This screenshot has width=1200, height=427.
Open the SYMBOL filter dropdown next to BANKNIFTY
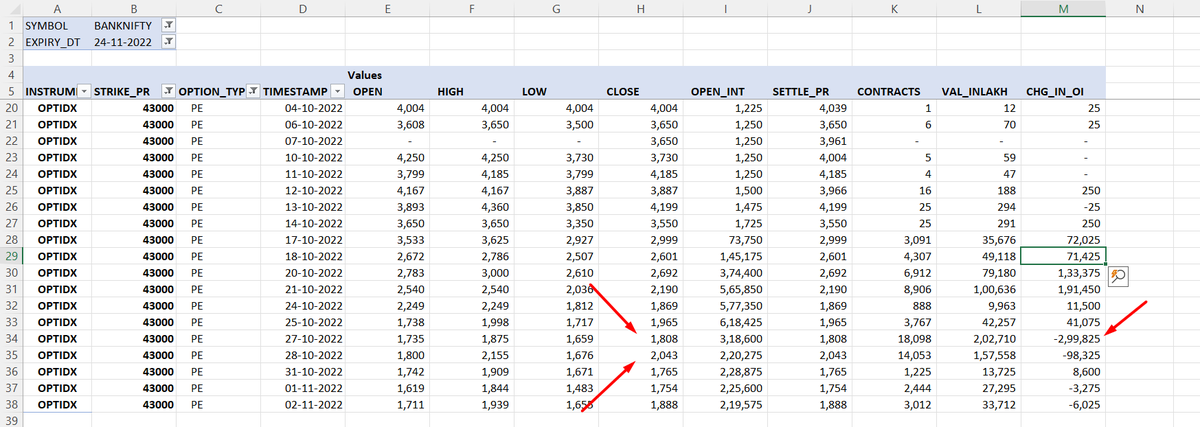tap(168, 24)
